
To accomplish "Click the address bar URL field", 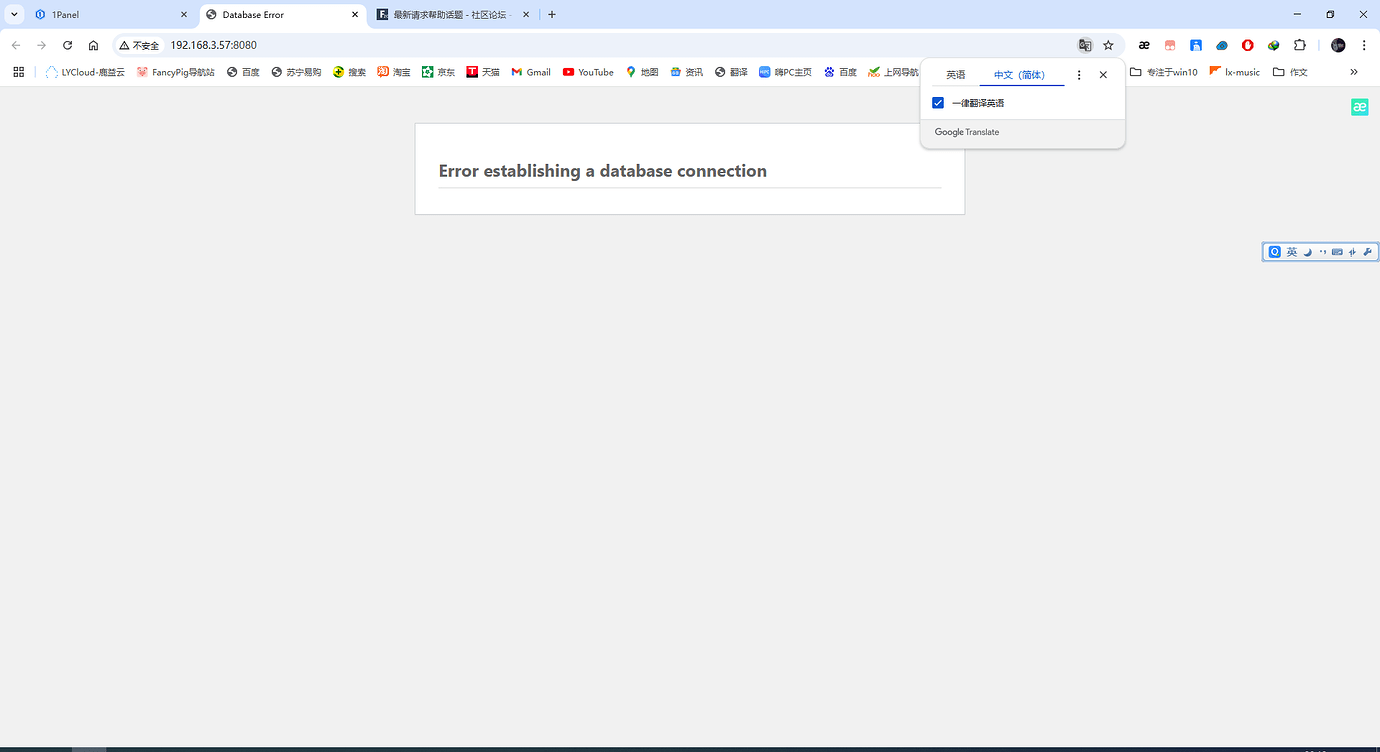I will [600, 45].
